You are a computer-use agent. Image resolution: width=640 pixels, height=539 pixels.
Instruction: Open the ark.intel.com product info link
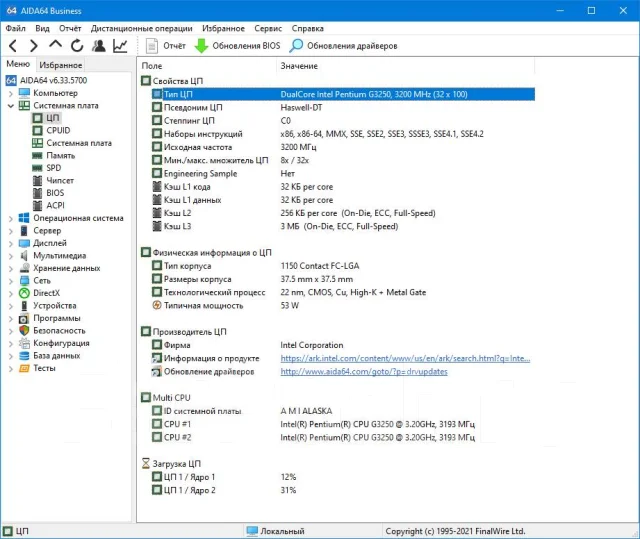click(405, 358)
